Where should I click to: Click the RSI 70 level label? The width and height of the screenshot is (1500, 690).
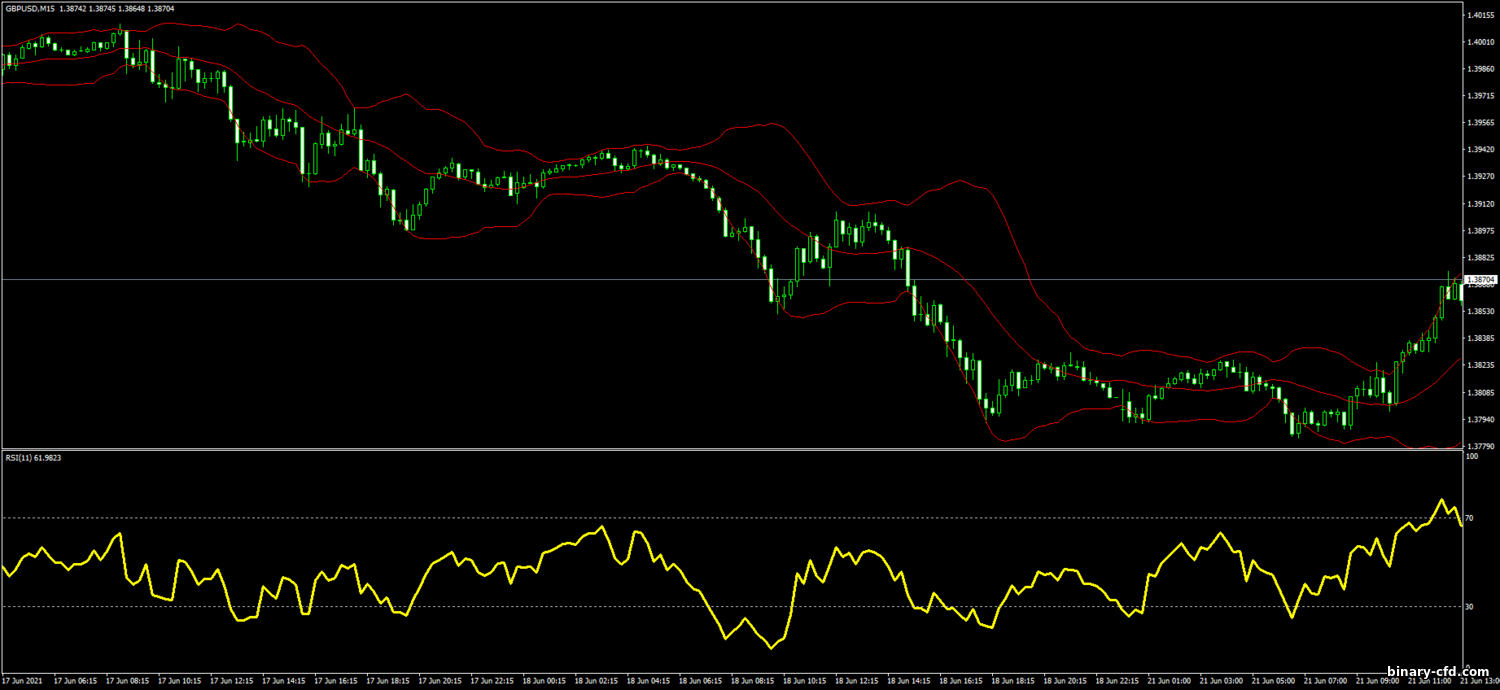click(1470, 519)
